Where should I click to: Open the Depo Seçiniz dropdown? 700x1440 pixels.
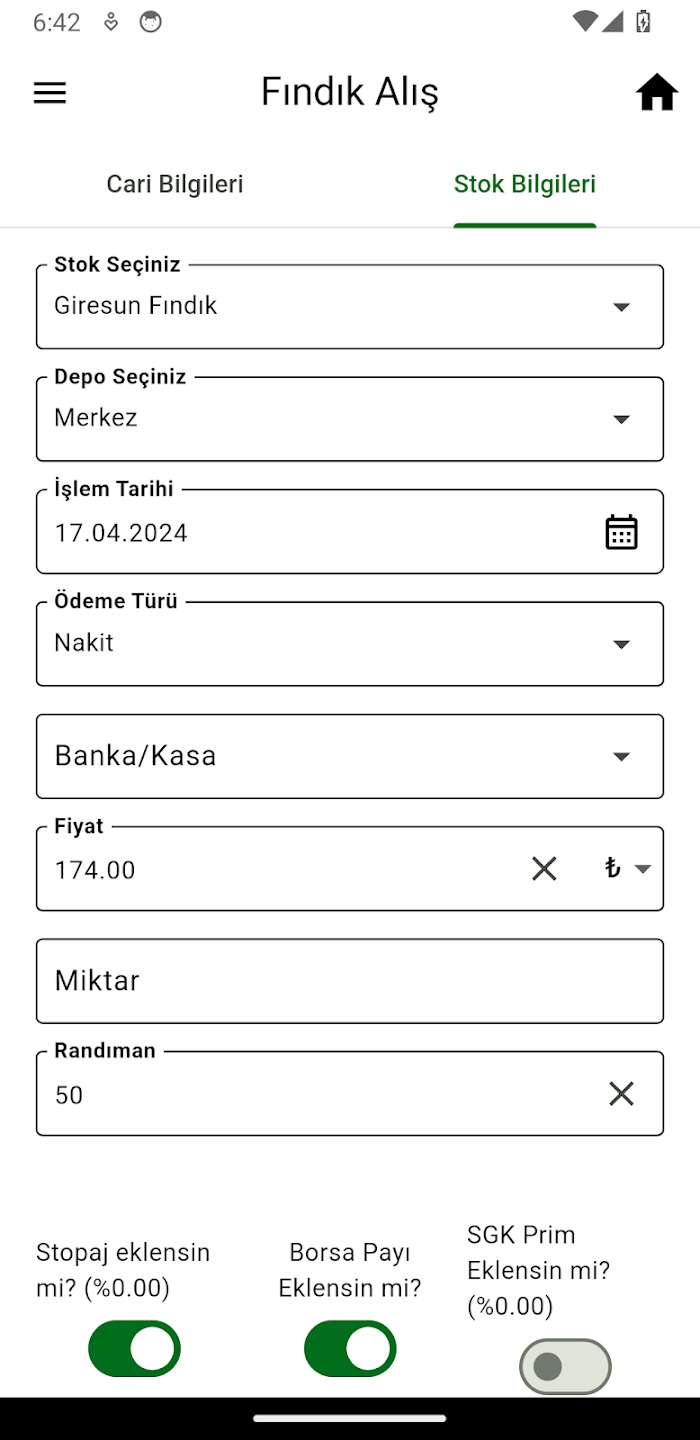point(621,419)
